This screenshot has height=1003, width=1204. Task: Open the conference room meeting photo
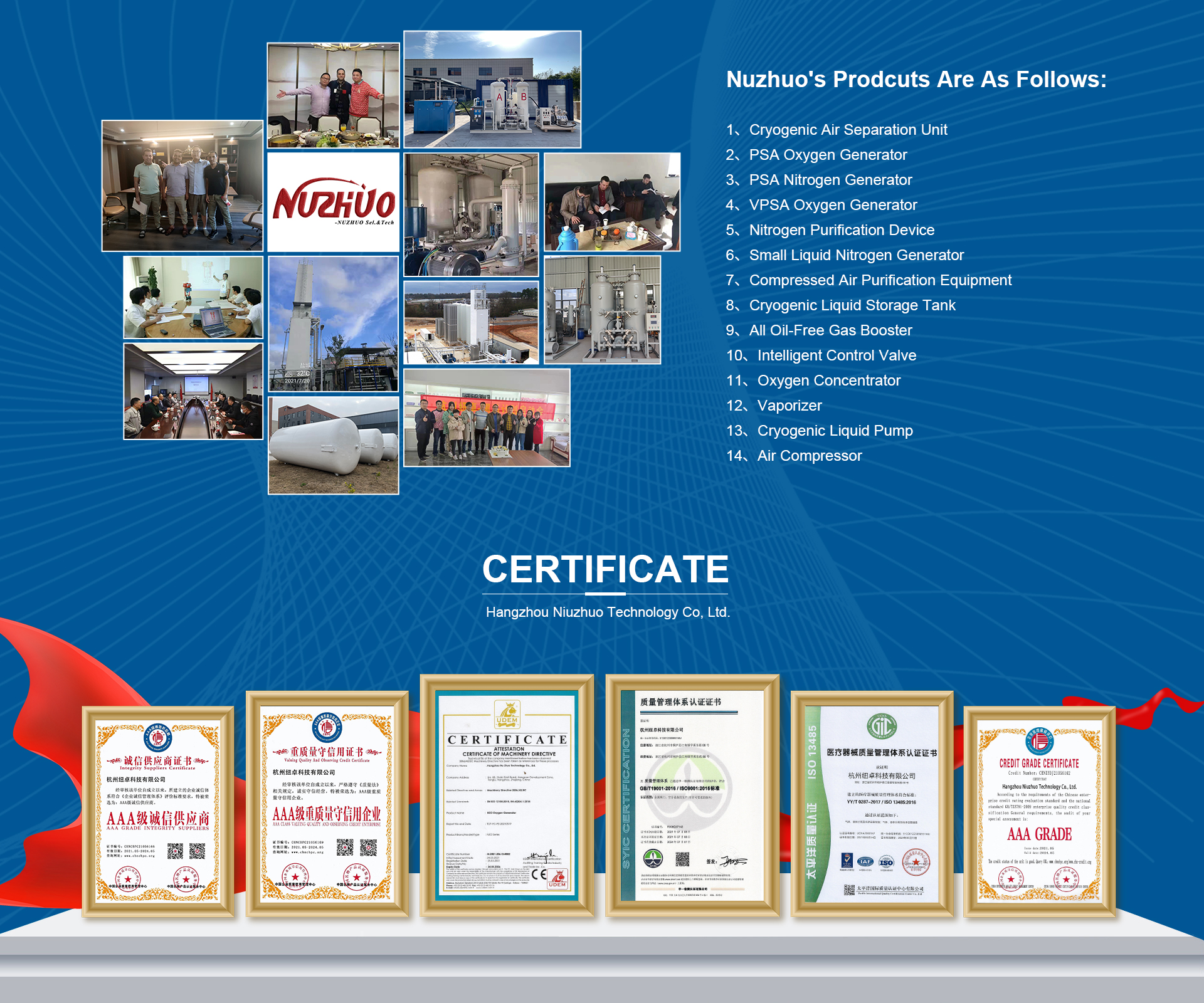click(x=193, y=391)
